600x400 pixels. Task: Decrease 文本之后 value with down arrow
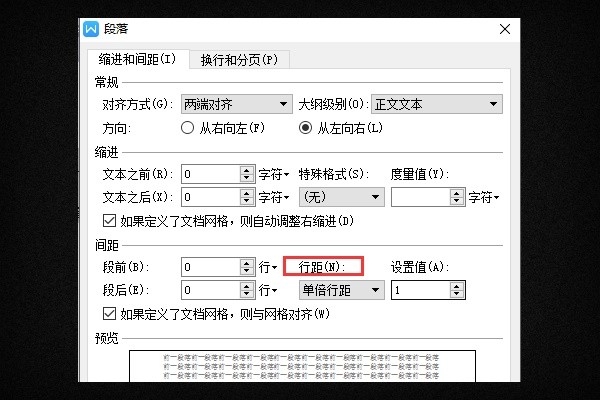(x=247, y=201)
